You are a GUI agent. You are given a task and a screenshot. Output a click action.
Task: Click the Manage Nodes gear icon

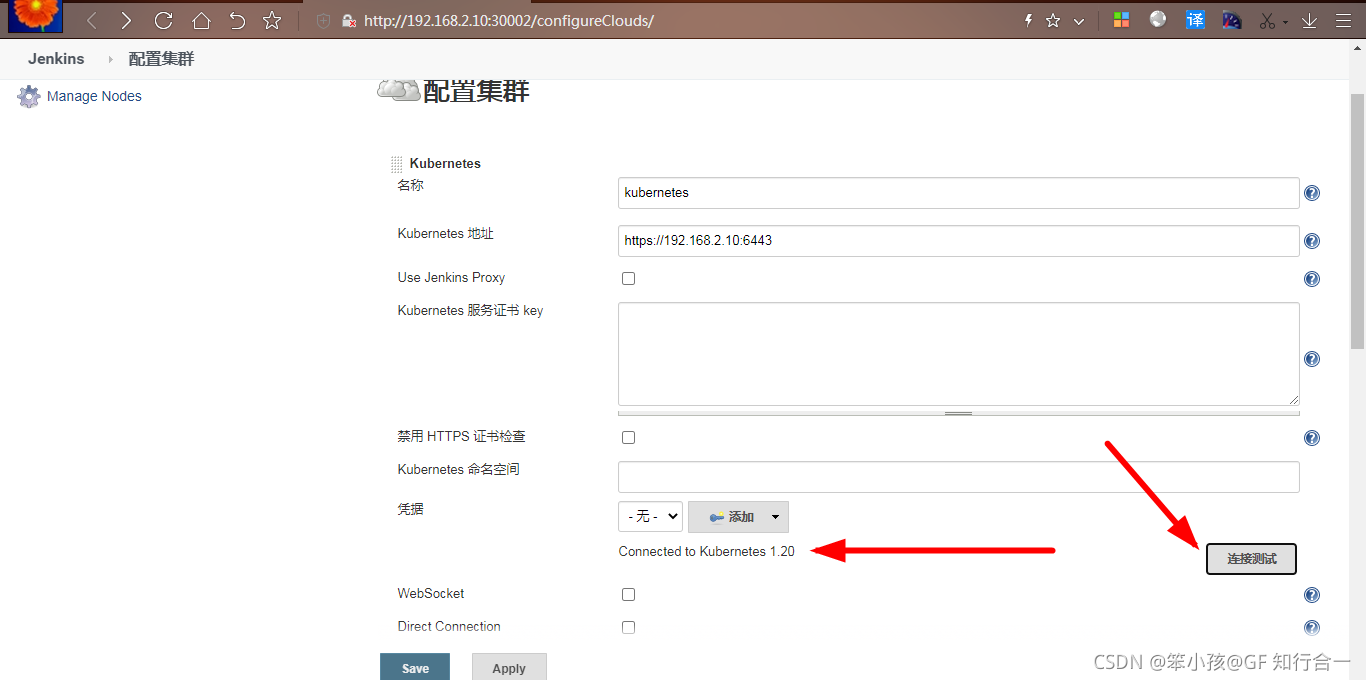click(28, 97)
